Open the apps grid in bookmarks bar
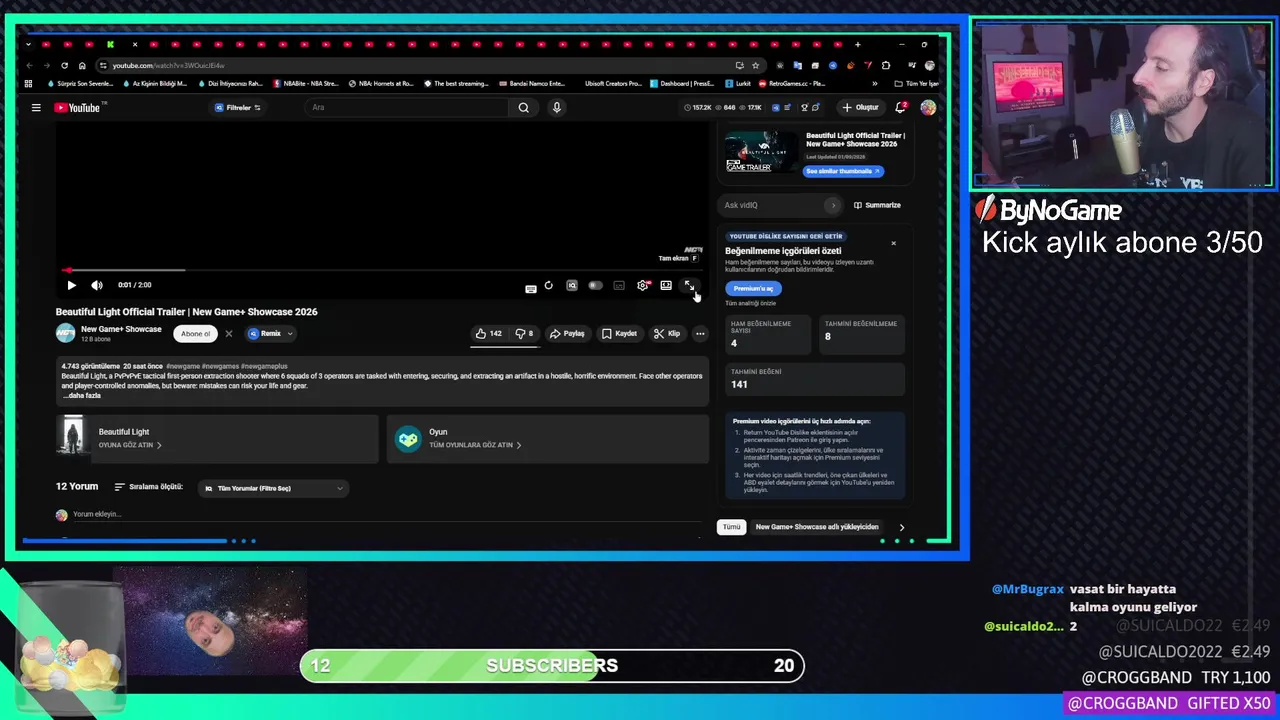The width and height of the screenshot is (1280, 720). click(x=28, y=84)
